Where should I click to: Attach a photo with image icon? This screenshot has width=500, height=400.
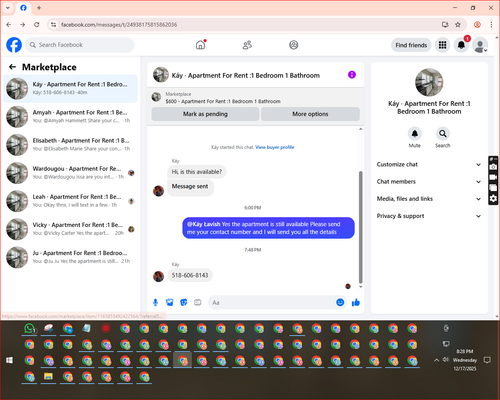point(170,302)
